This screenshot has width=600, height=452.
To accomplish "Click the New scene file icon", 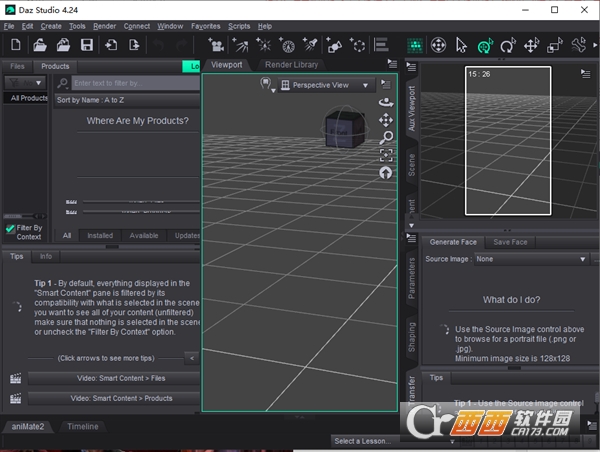I will click(x=16, y=45).
